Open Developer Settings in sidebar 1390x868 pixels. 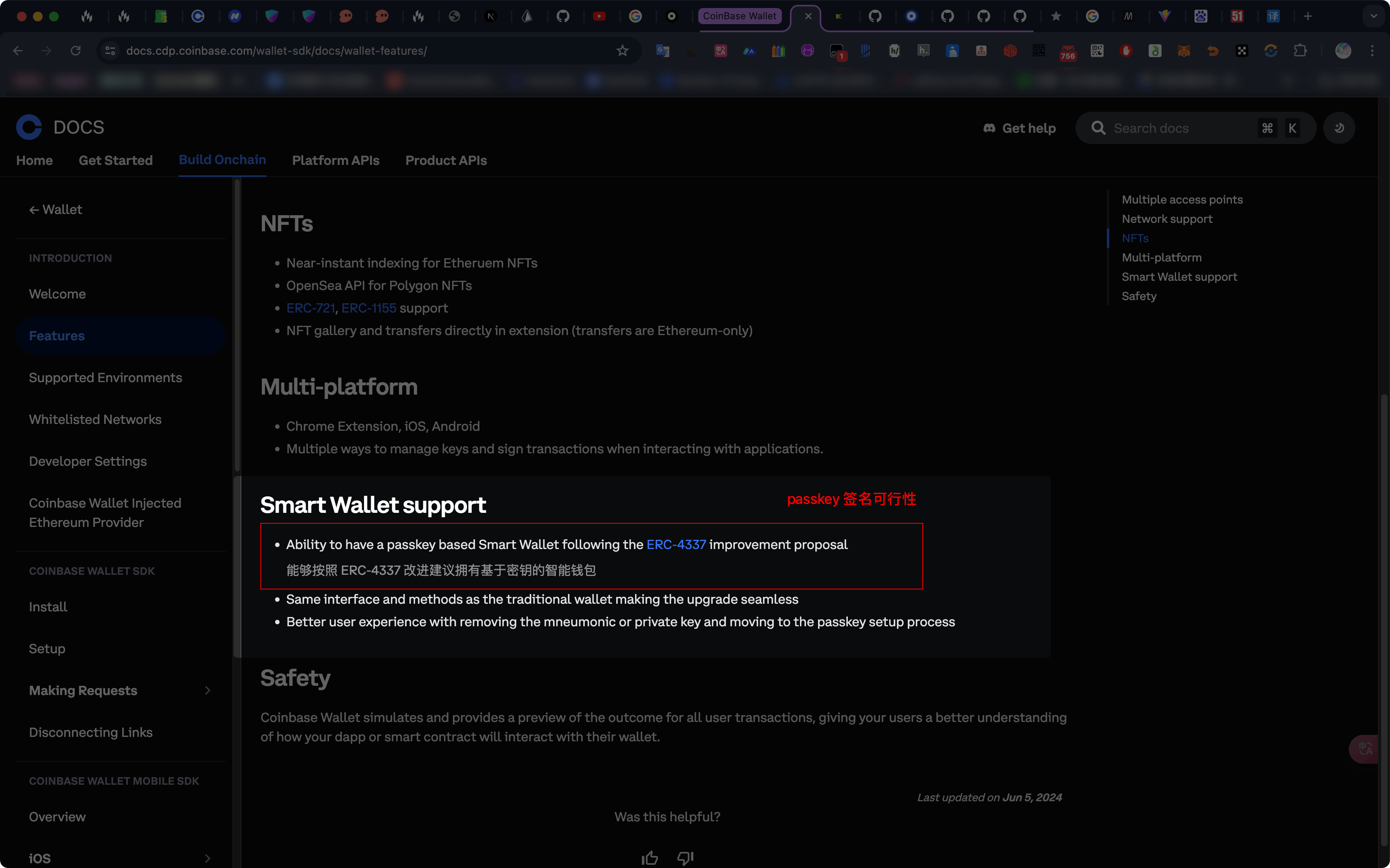pos(88,462)
